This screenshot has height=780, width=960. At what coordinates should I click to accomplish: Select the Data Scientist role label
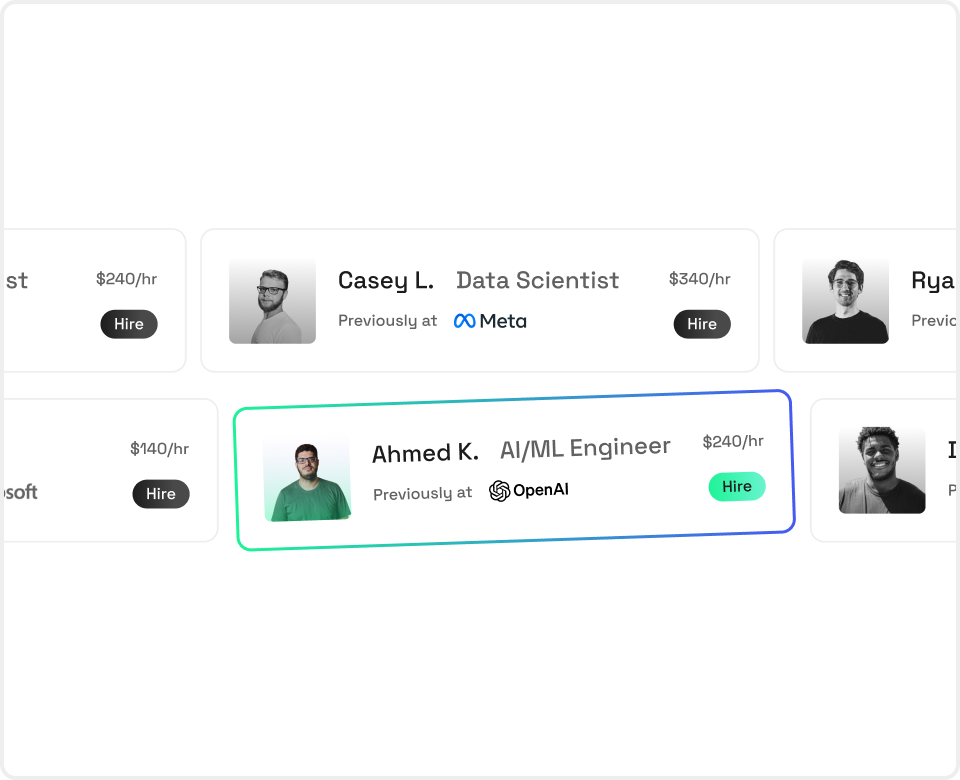click(x=537, y=281)
